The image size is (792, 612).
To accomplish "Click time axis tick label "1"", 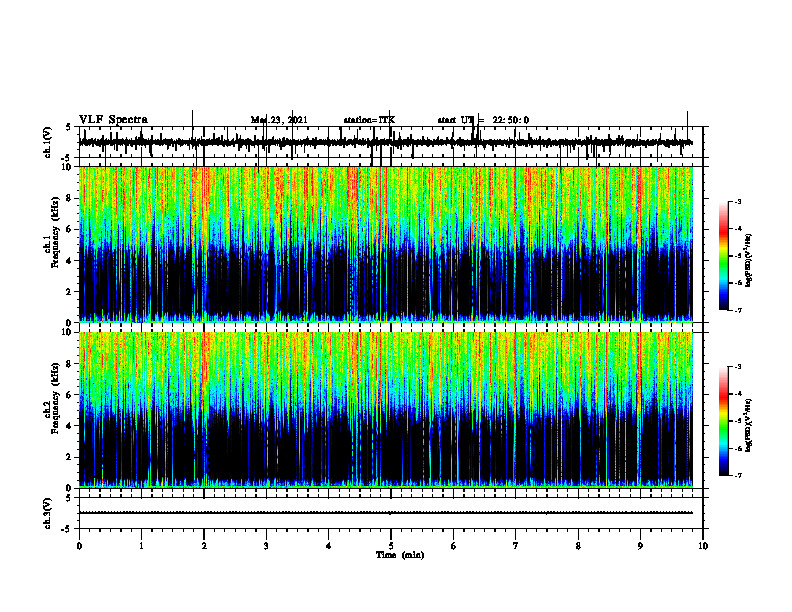I will pos(141,546).
